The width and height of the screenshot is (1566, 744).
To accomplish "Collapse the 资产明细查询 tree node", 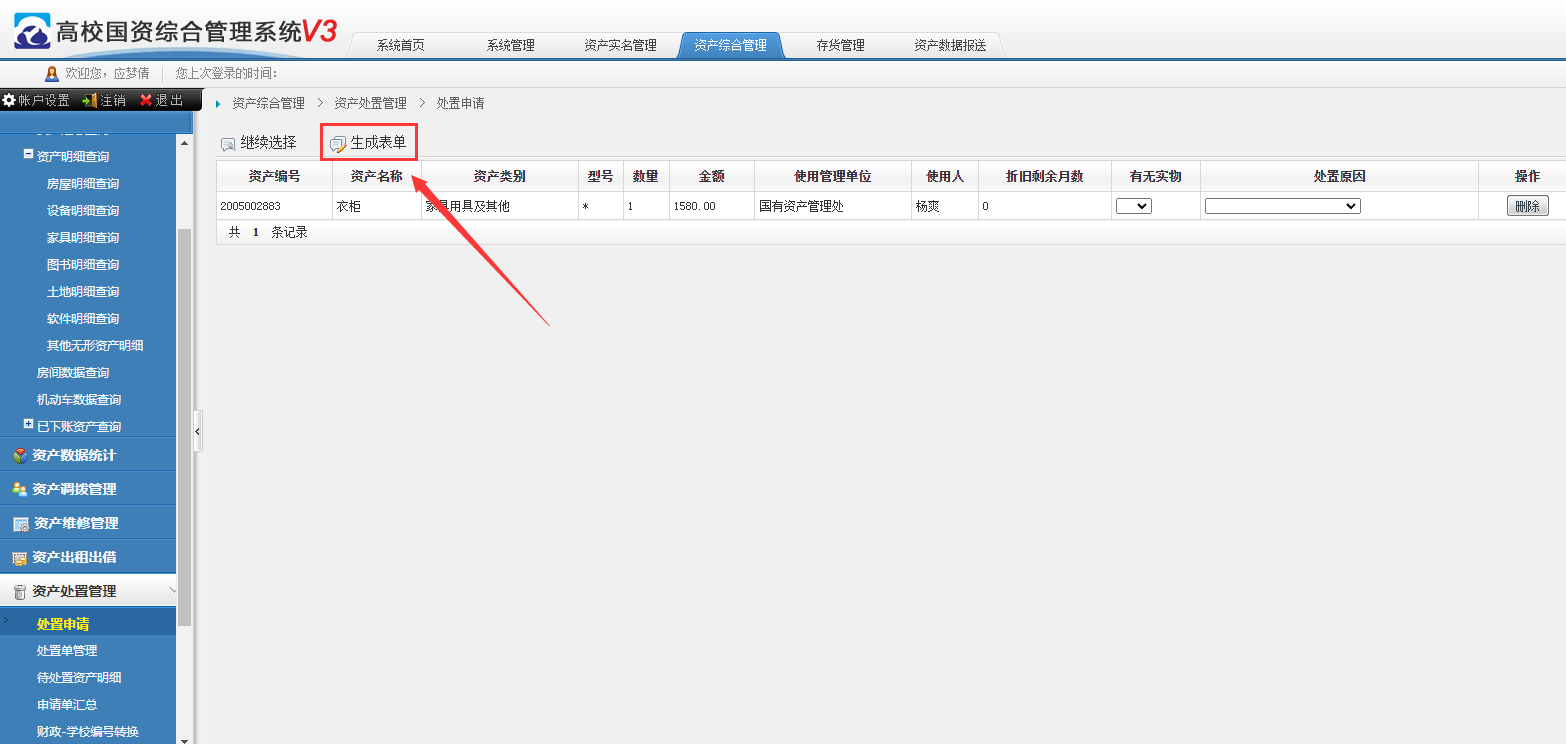I will point(28,155).
